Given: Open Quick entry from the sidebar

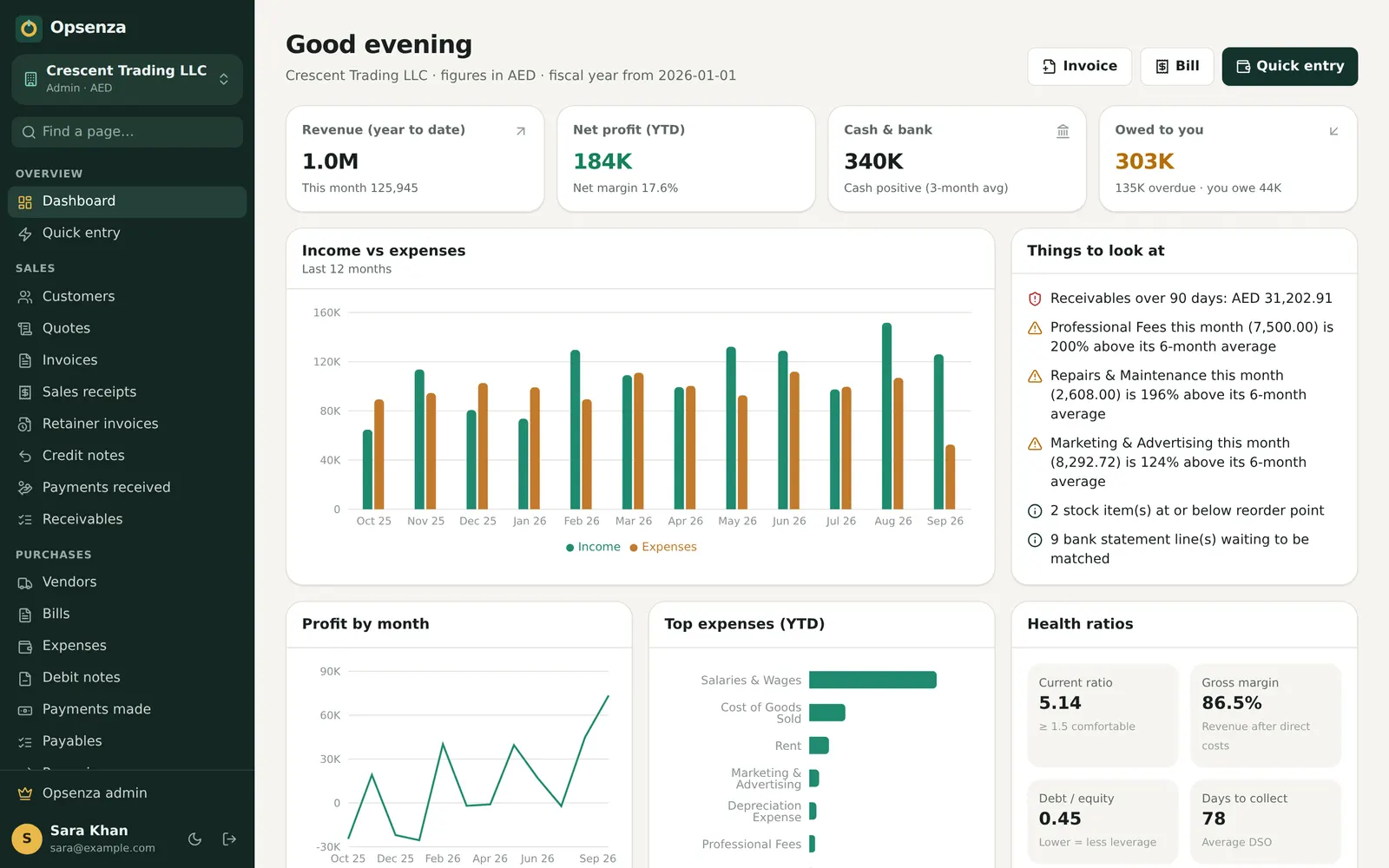Looking at the screenshot, I should tap(127, 233).
